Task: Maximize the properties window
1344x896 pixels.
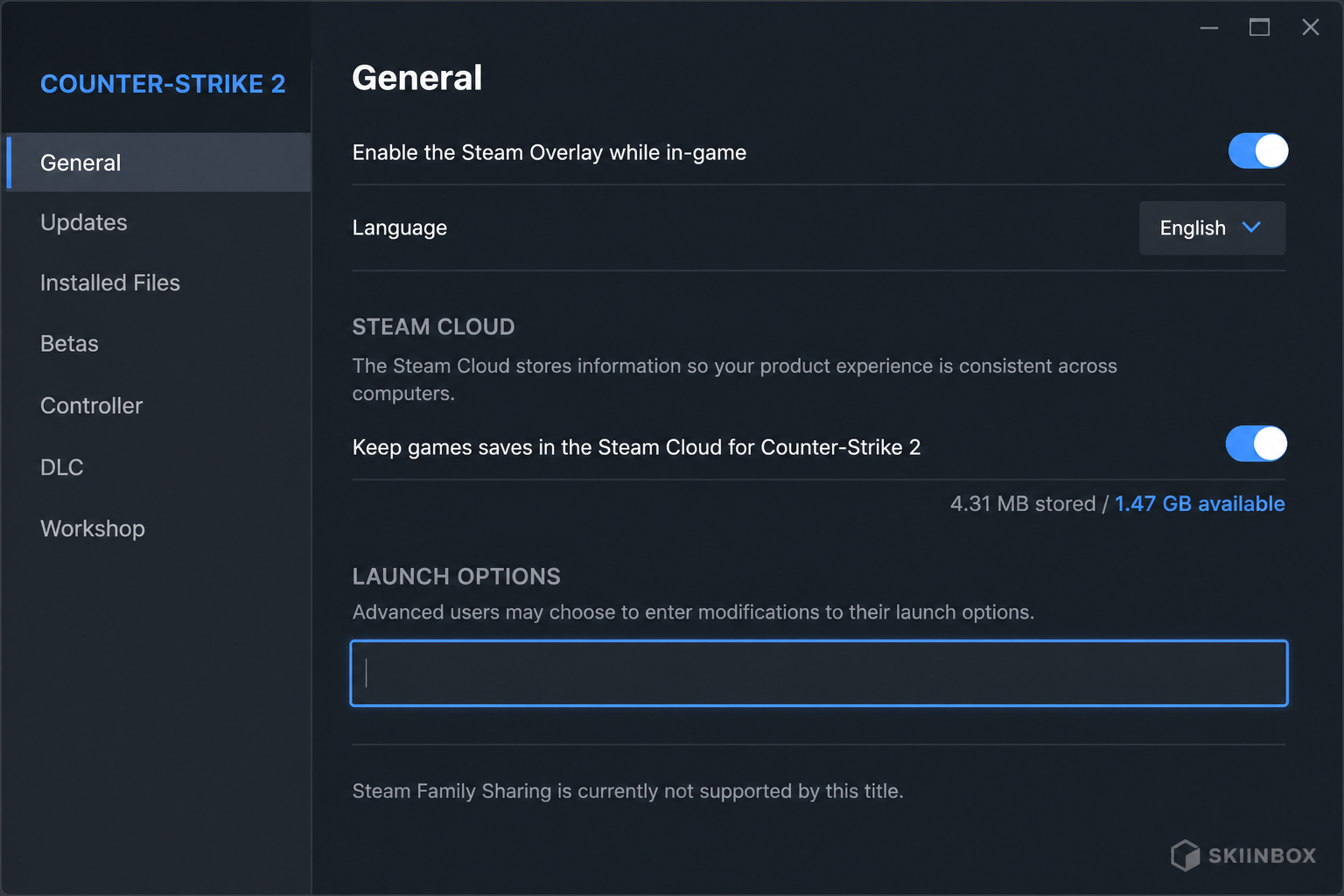Action: (x=1259, y=28)
